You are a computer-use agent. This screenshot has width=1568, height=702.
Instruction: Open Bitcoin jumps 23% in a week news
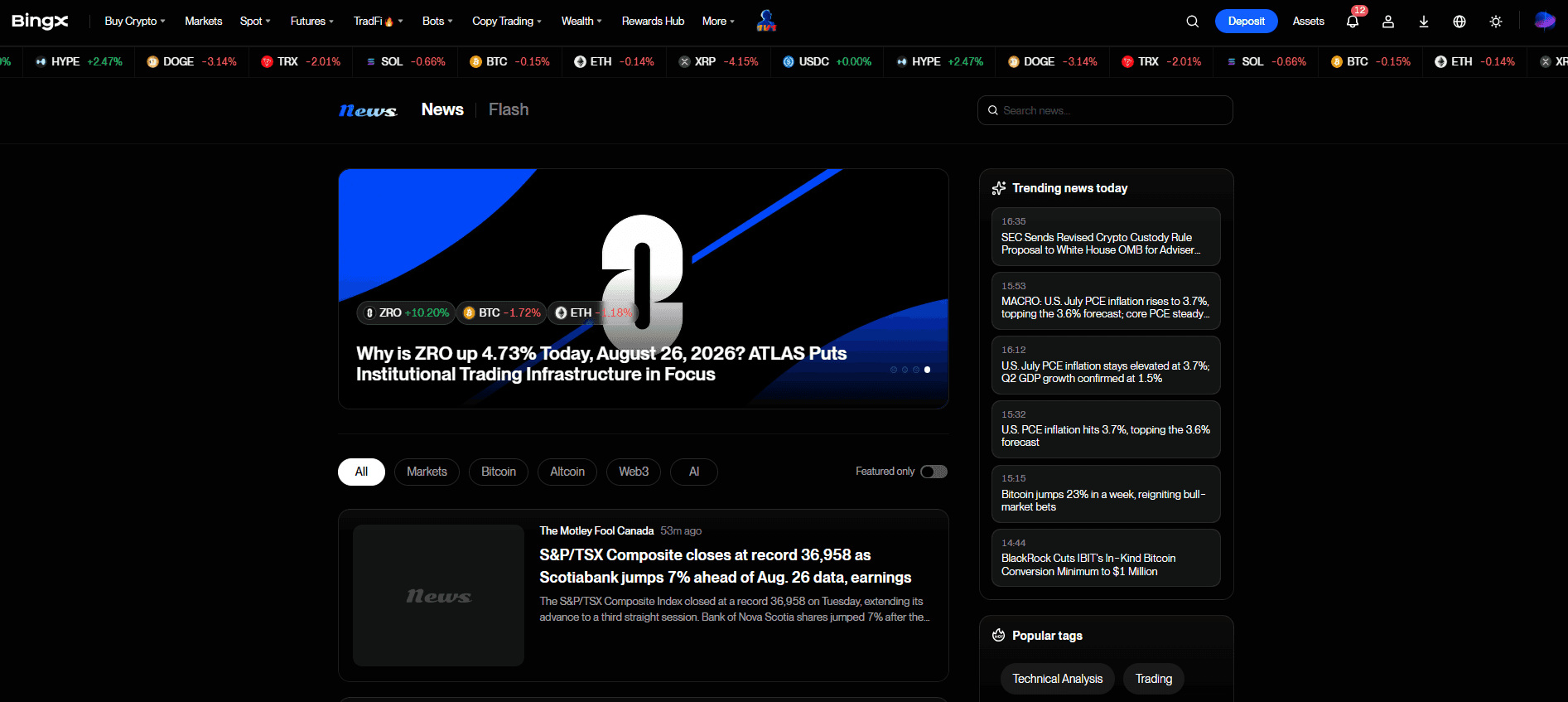(x=1106, y=494)
